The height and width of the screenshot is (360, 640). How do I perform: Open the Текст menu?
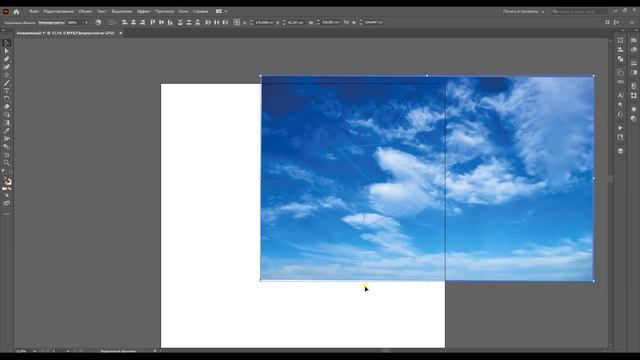(x=102, y=11)
